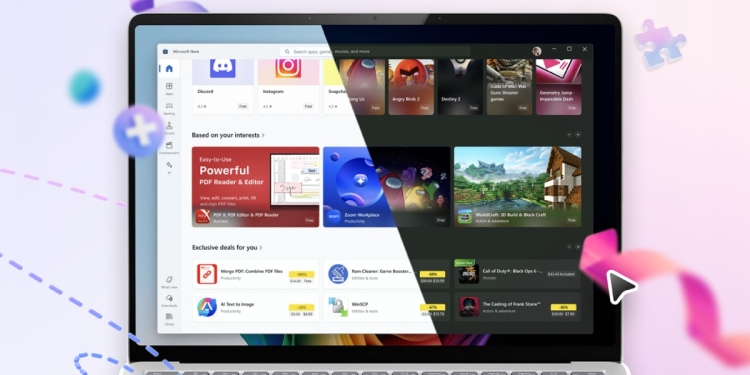
Task: Click the 'Call of Duty: Black Ops 6' title
Action: pyautogui.click(x=513, y=271)
